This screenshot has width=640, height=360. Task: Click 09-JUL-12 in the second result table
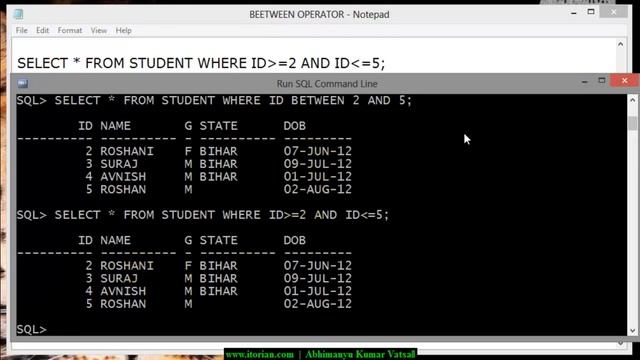pos(318,278)
